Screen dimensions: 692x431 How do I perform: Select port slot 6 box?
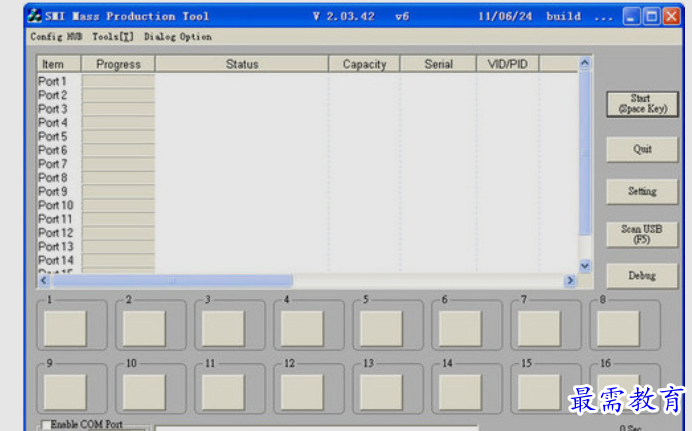tap(460, 328)
